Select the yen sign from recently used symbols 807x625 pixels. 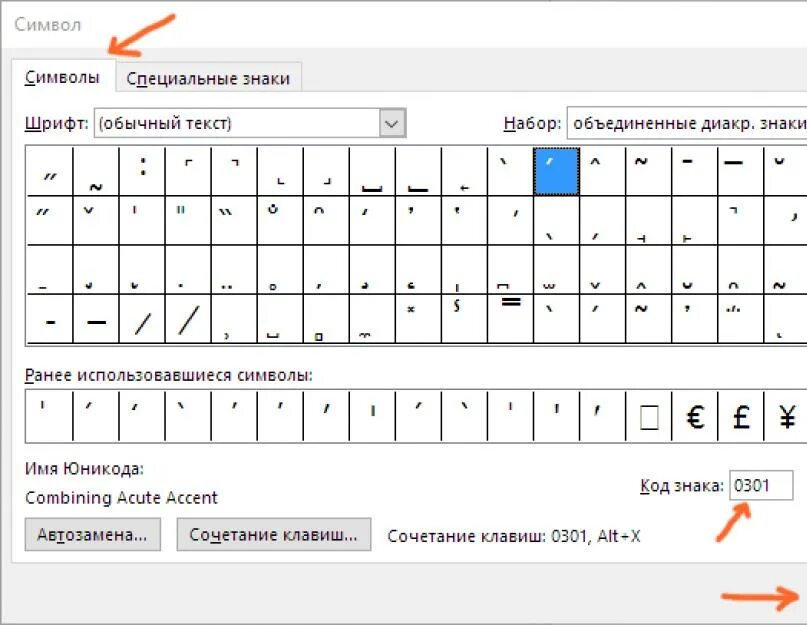pyautogui.click(x=786, y=416)
